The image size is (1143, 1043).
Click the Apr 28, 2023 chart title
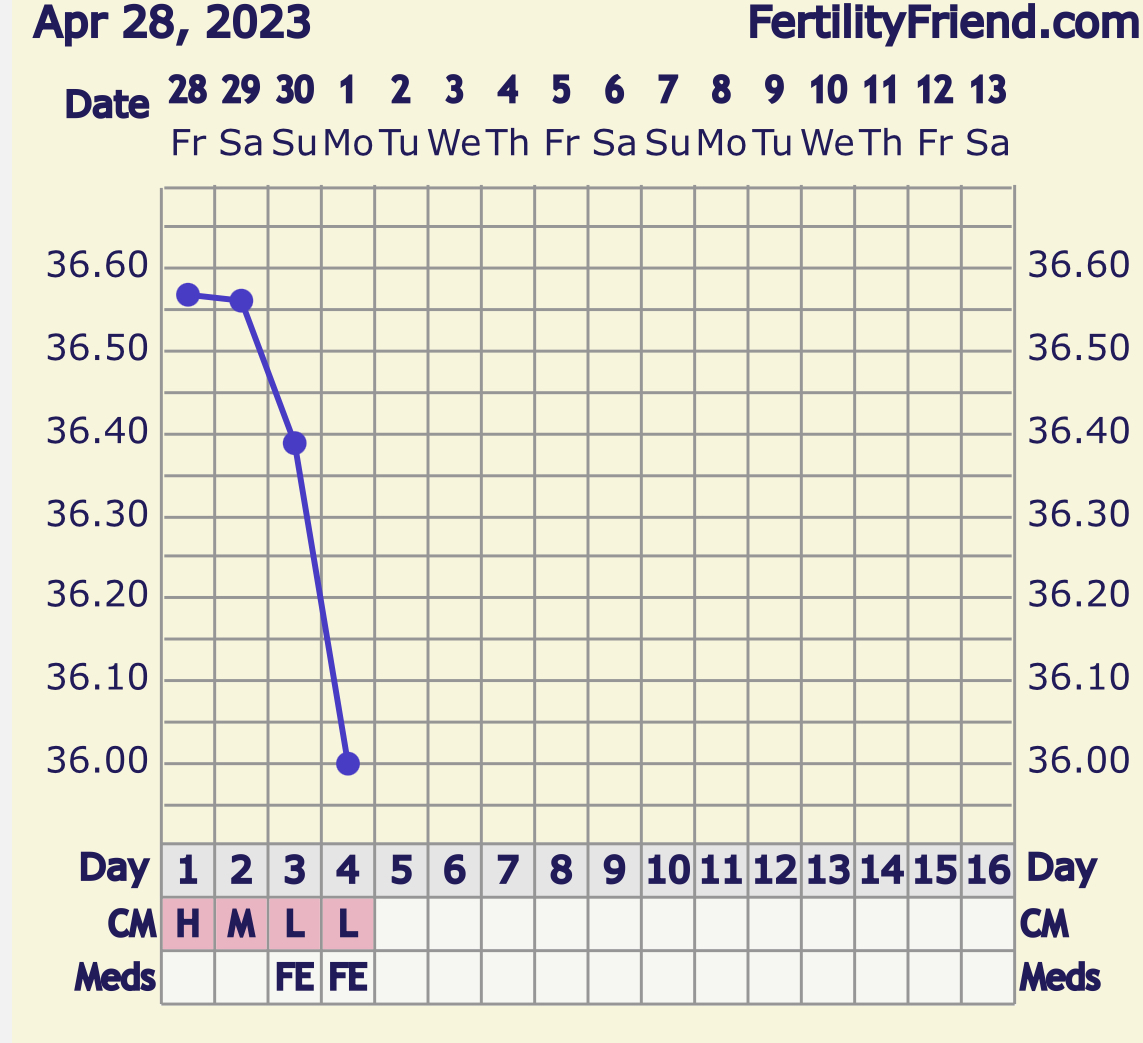pos(172,23)
